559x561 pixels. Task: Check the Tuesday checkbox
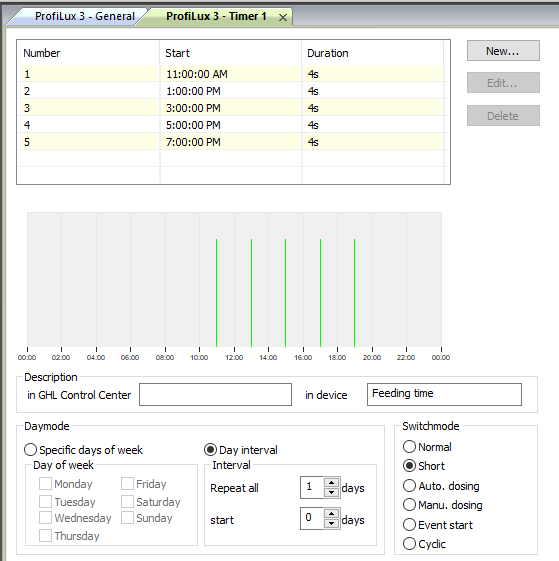pyautogui.click(x=45, y=502)
